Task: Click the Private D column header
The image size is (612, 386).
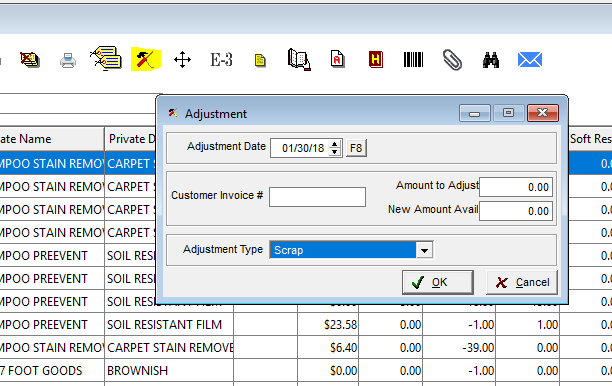Action: (131, 139)
